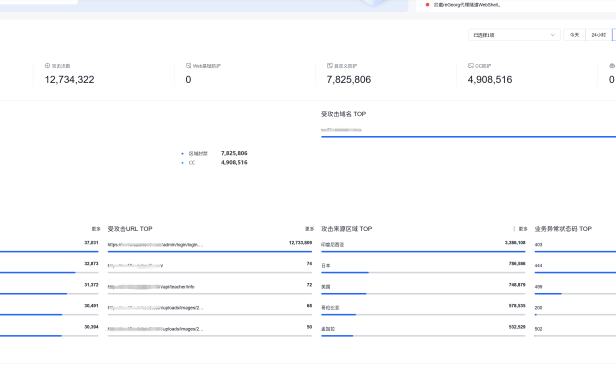Screen dimensions: 616x380
Task: Click the custom protection stat icon
Action: pyautogui.click(x=330, y=66)
